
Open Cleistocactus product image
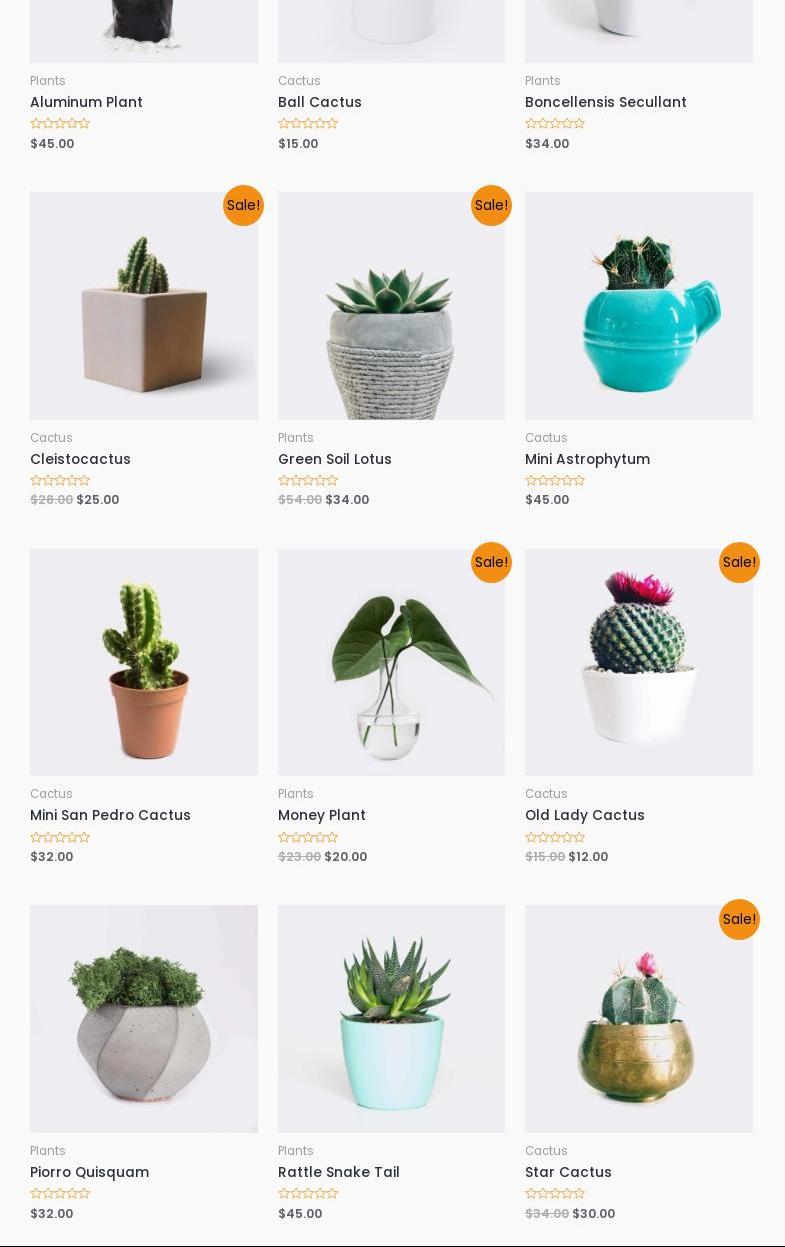click(144, 306)
